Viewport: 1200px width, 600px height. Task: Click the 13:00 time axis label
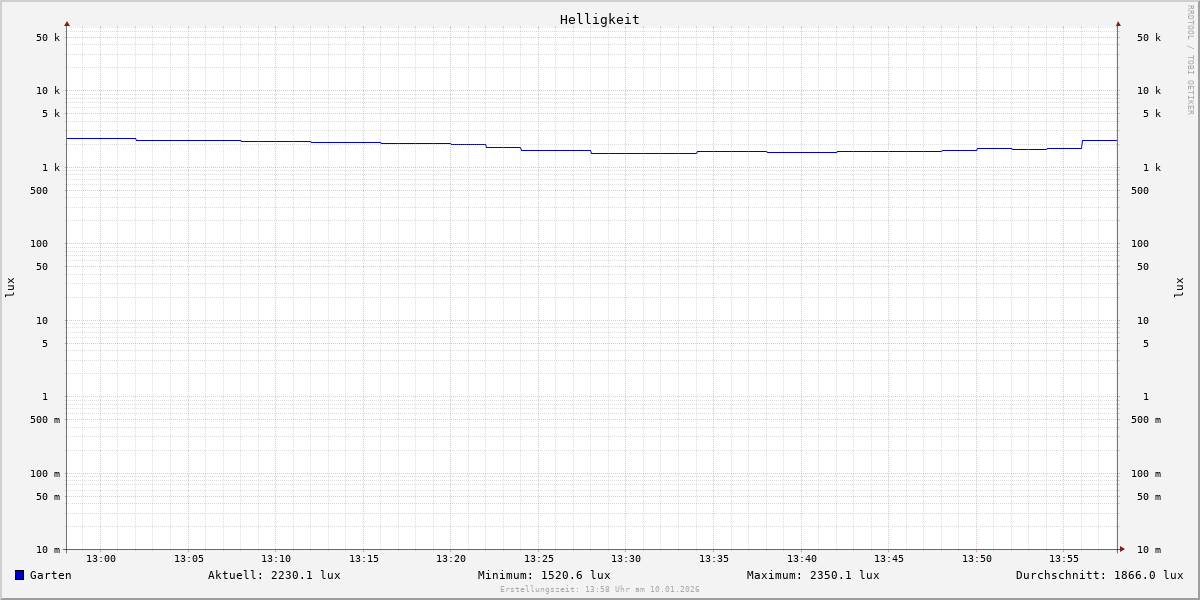(x=101, y=559)
